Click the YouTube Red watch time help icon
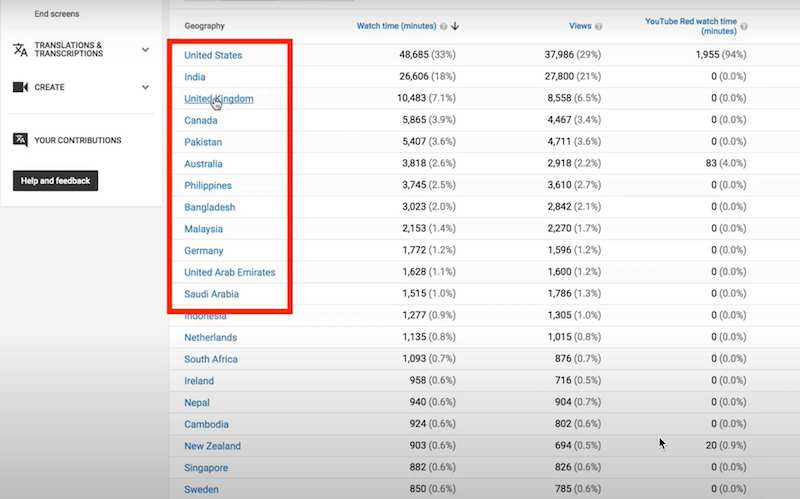The height and width of the screenshot is (499, 800). point(744,26)
